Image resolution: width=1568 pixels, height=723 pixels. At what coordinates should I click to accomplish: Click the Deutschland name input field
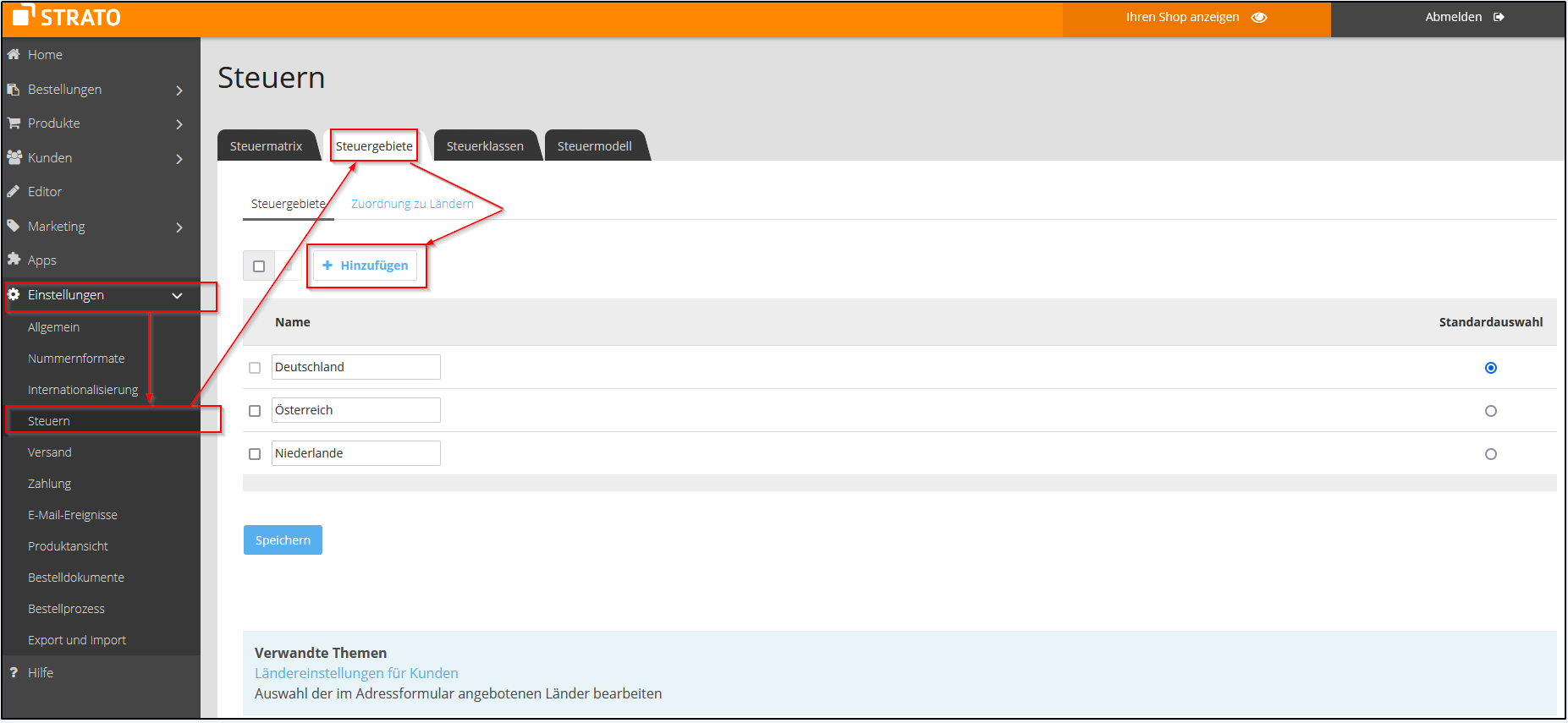[x=355, y=367]
